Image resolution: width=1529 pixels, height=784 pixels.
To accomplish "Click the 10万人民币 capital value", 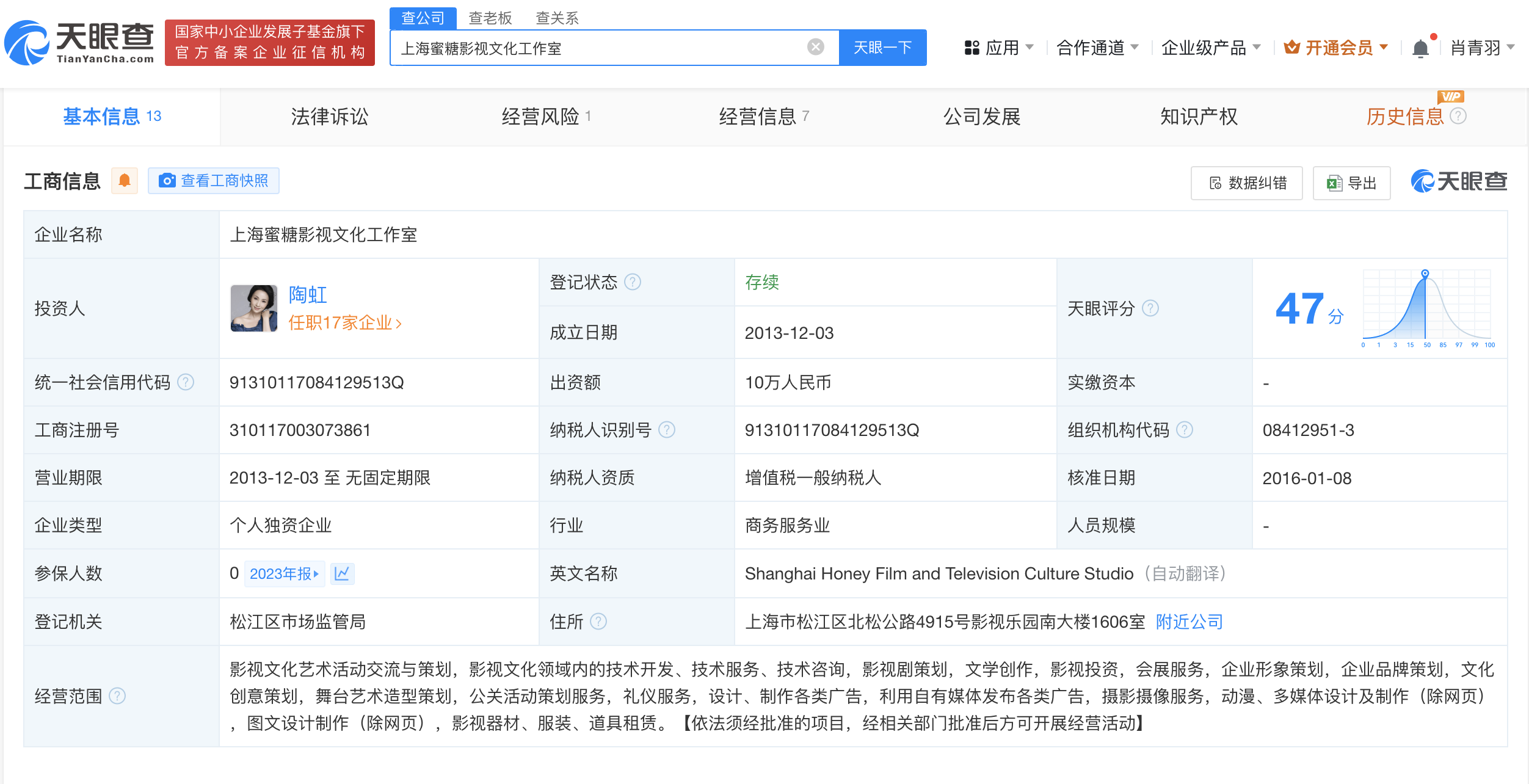I will point(788,382).
